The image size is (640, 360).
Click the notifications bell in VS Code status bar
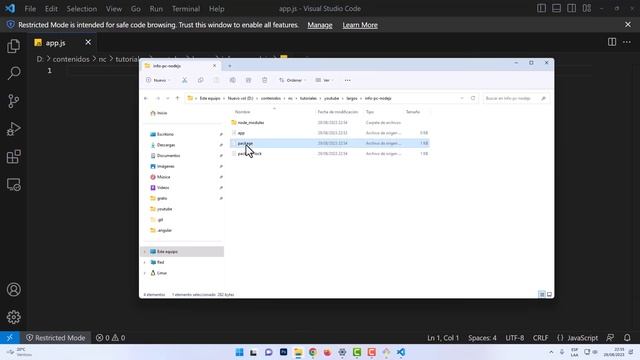coord(627,338)
